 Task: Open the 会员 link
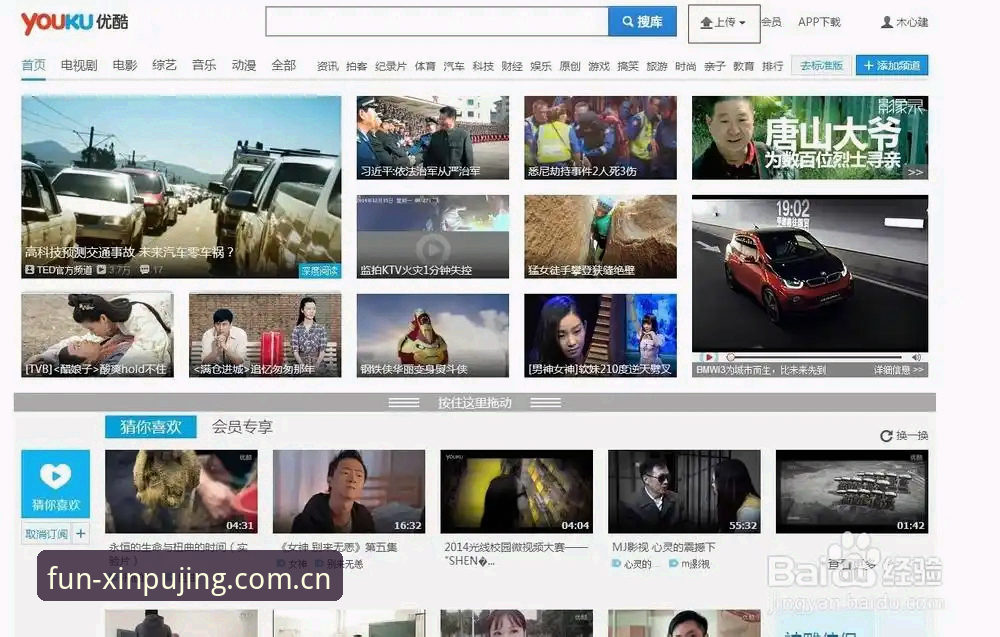tap(772, 22)
